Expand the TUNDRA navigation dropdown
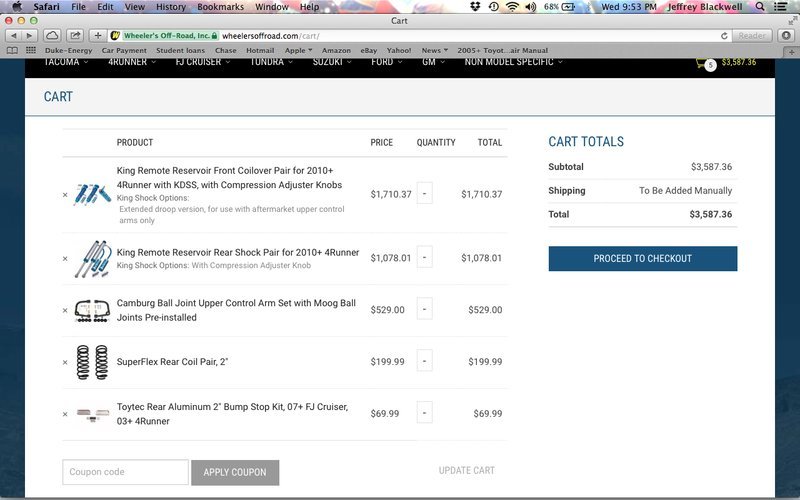Image resolution: width=800 pixels, height=500 pixels. [x=271, y=62]
